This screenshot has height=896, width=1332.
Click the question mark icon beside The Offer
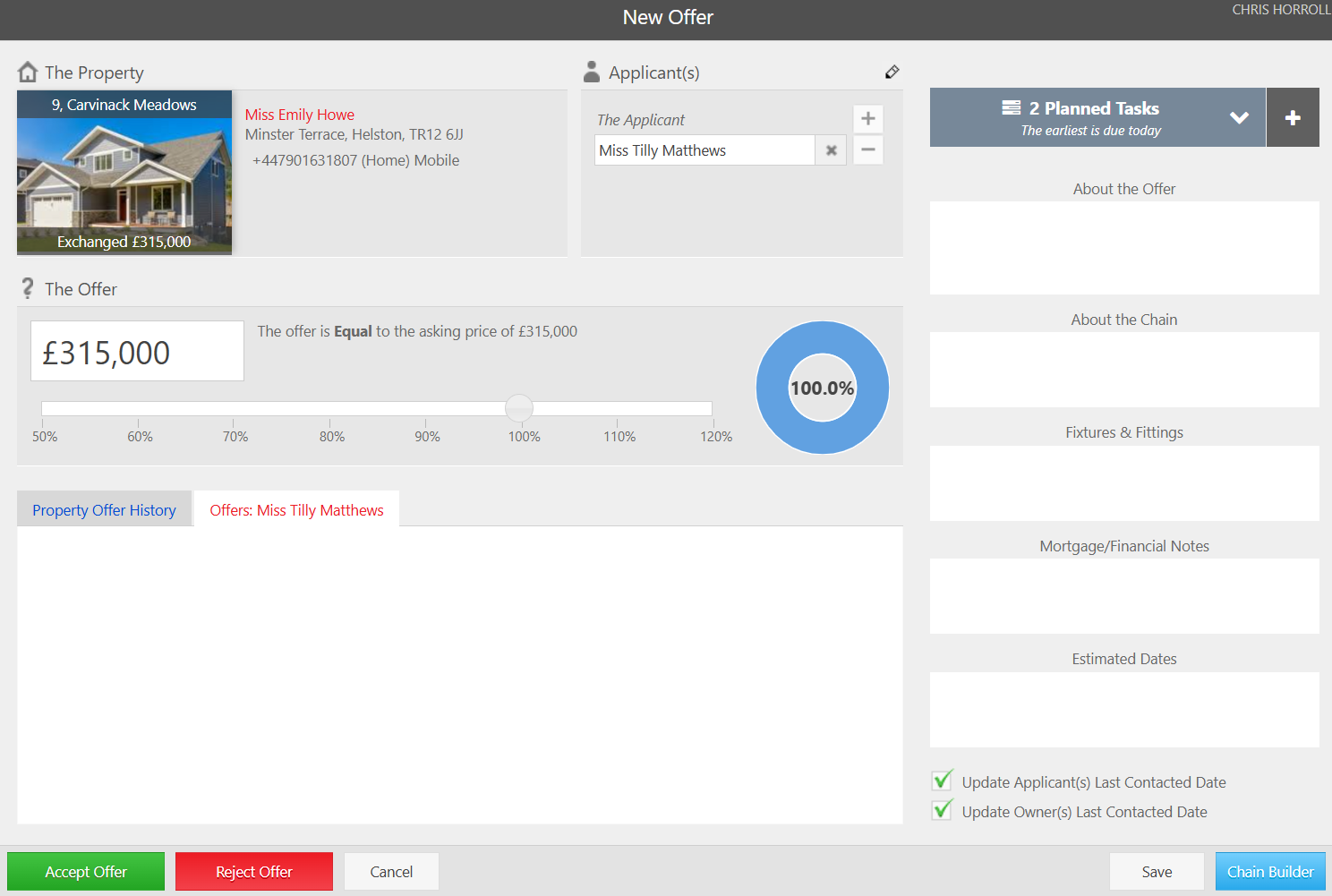pos(28,288)
